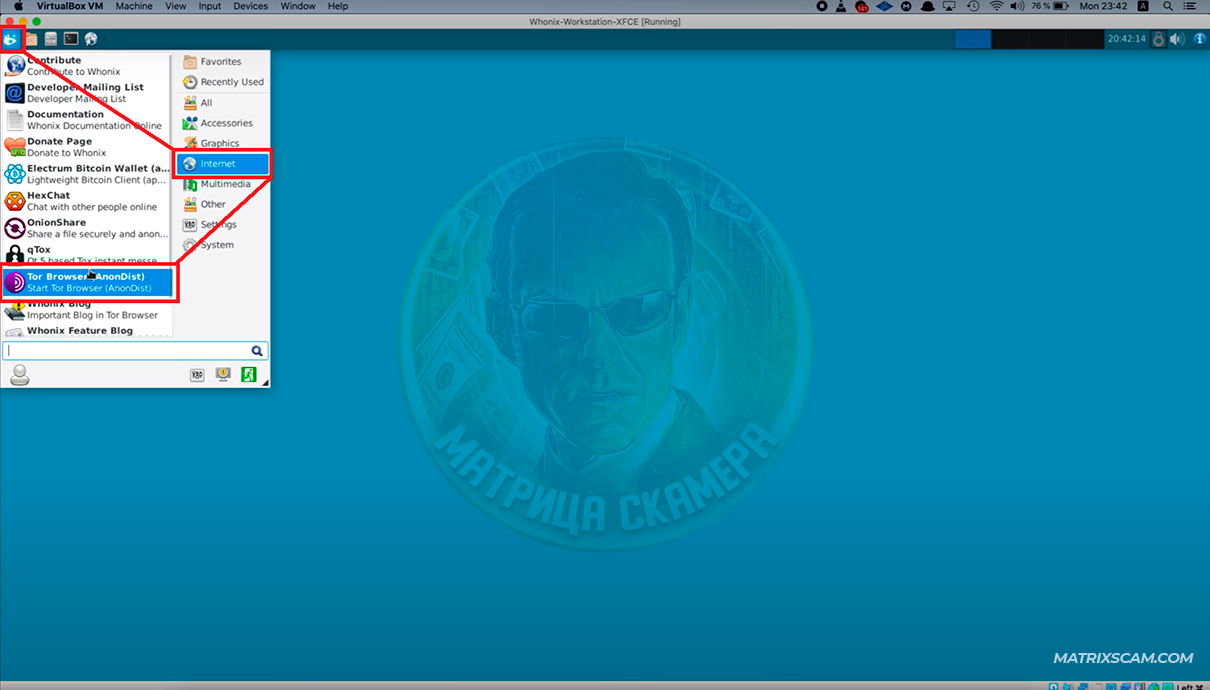Click the 76 % battery indicator
The image size is (1210, 690).
click(1051, 6)
